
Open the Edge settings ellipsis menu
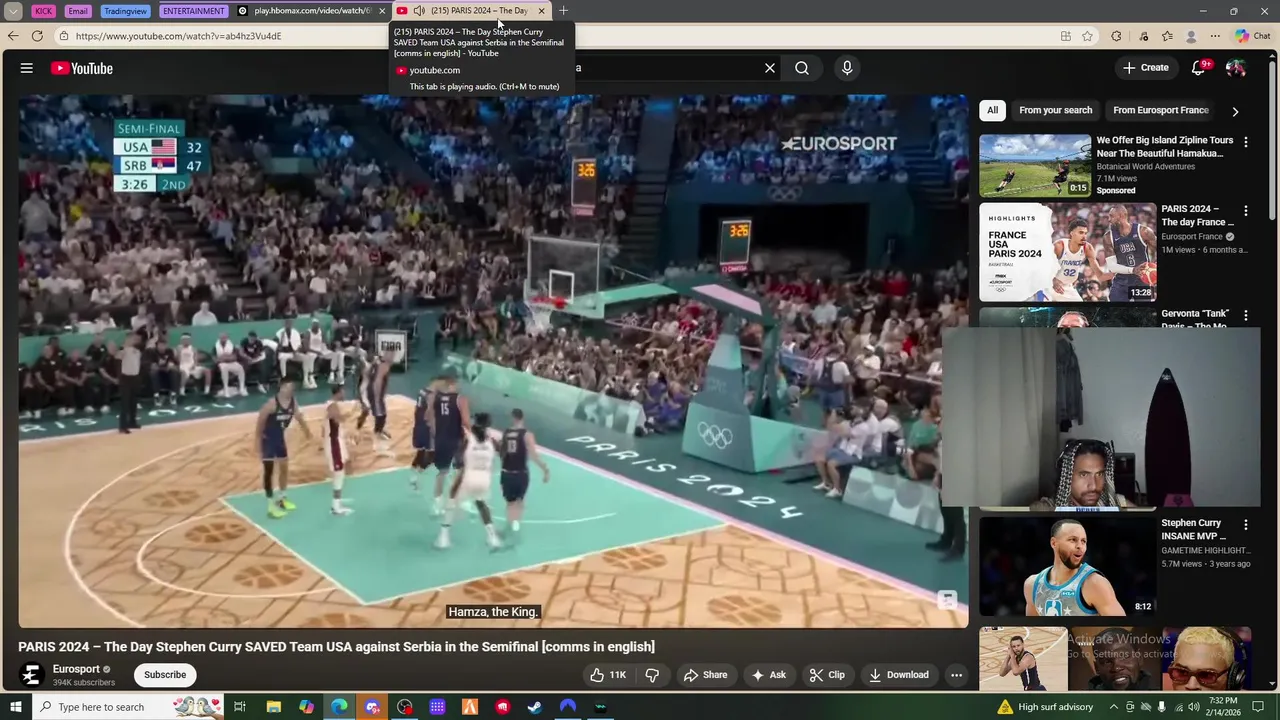tap(1216, 36)
